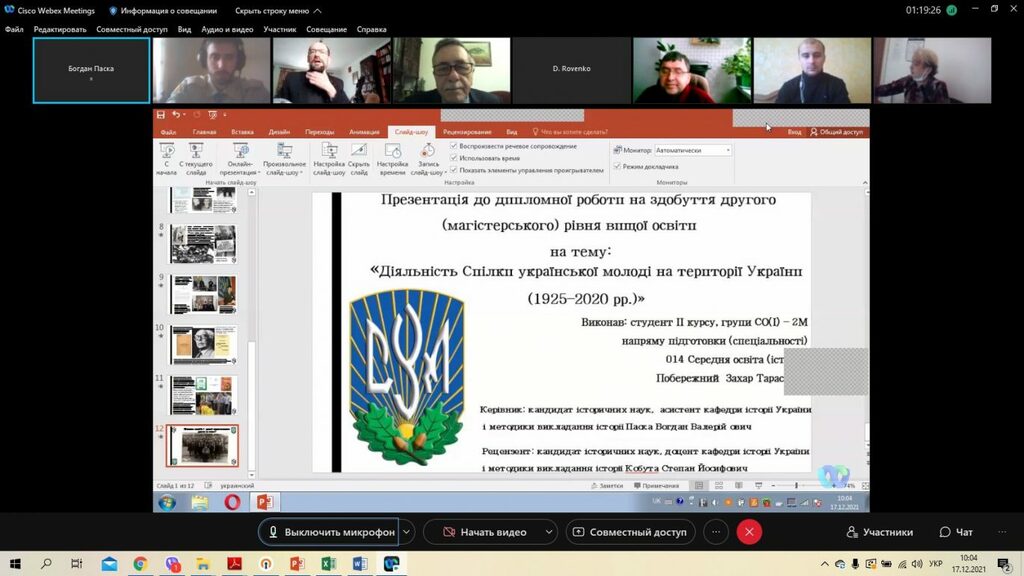Click Windows Start button
This screenshot has width=1024, height=576.
[15, 564]
